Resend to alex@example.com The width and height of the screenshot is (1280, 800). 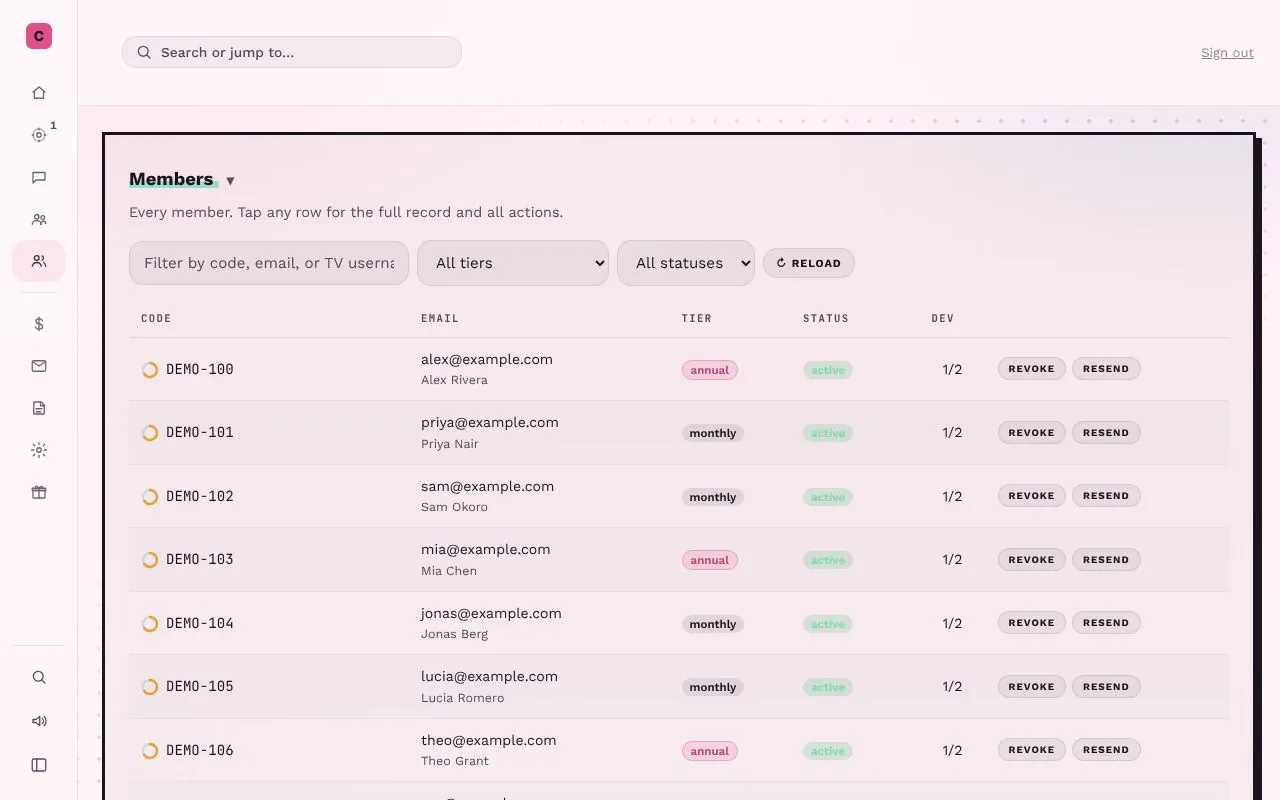[x=1106, y=369]
